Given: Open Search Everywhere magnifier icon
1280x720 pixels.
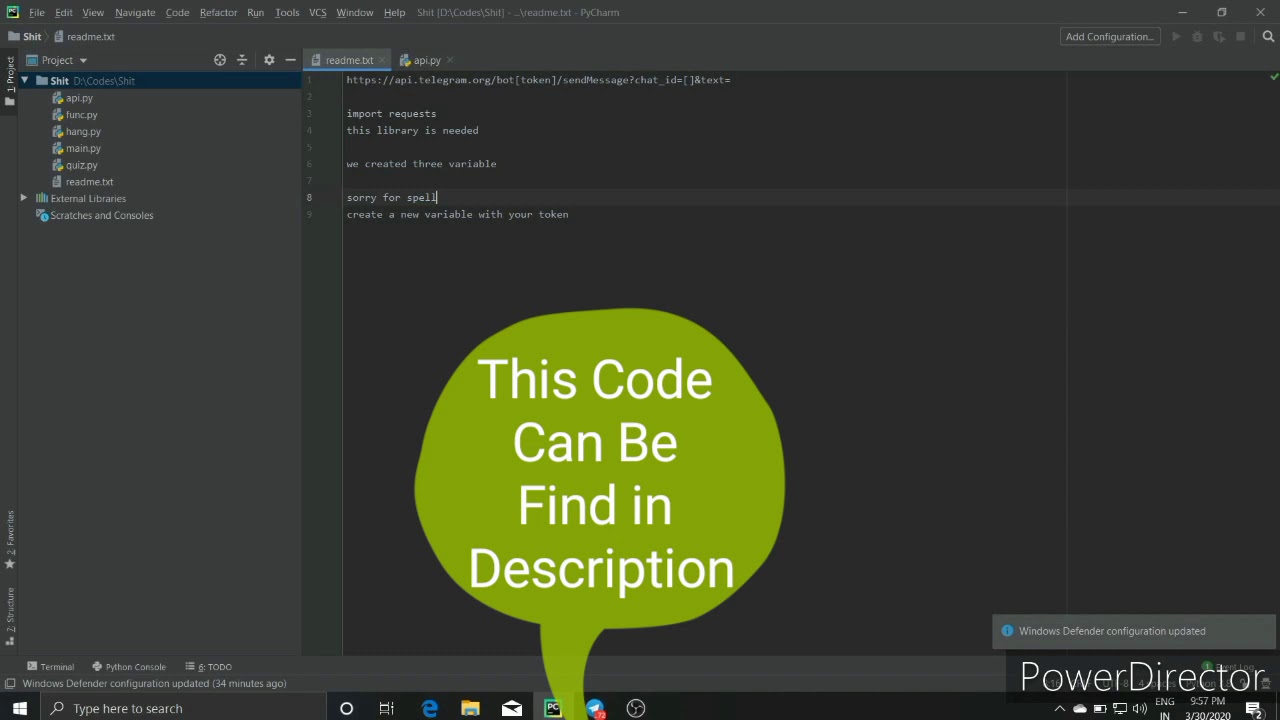Looking at the screenshot, I should [1268, 37].
